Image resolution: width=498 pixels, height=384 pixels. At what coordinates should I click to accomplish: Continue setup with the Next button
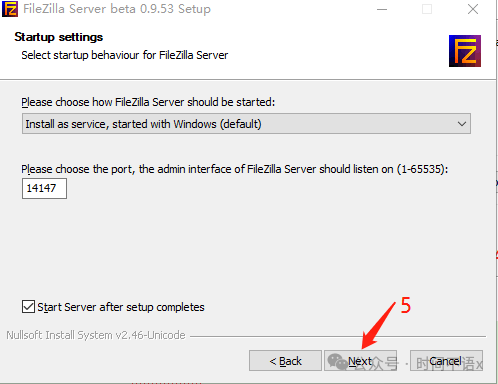360,361
